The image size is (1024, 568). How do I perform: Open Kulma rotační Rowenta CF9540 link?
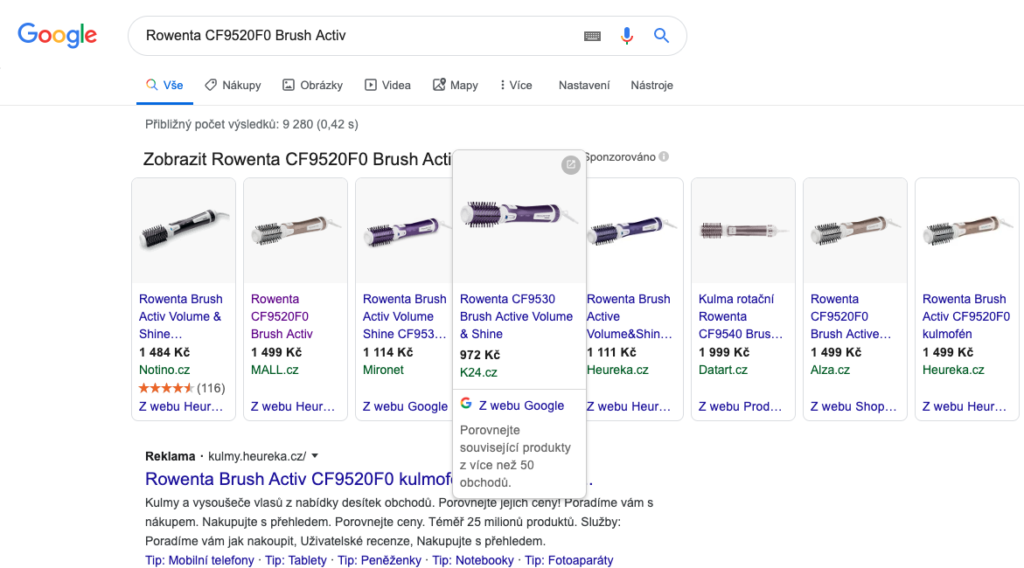click(x=741, y=316)
